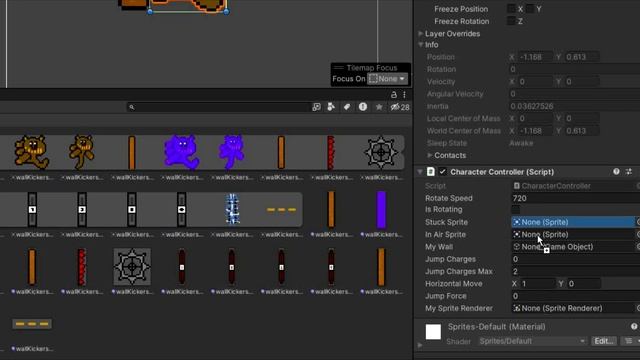Open the Focus On None dropdown
This screenshot has width=640, height=360.
[387, 79]
